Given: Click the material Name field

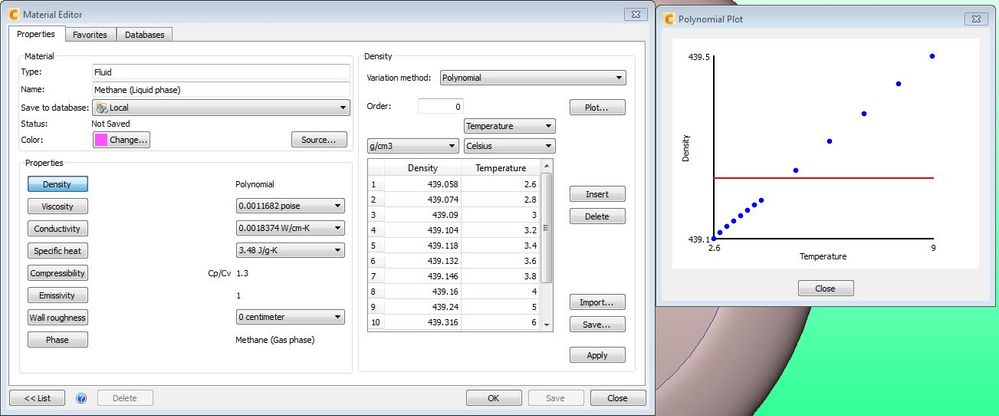Looking at the screenshot, I should (x=221, y=90).
